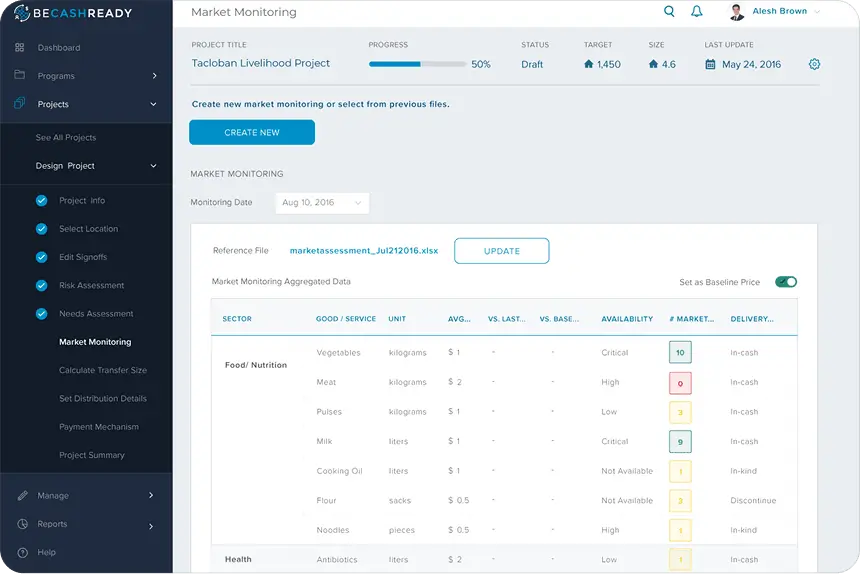Select Calculate Transfer Size in sidebar

[102, 370]
